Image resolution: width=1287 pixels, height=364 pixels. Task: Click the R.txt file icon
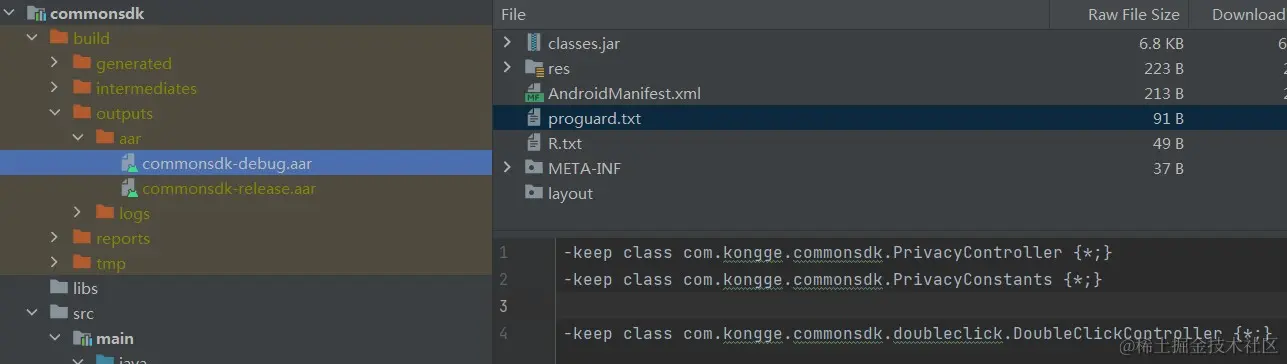point(534,144)
